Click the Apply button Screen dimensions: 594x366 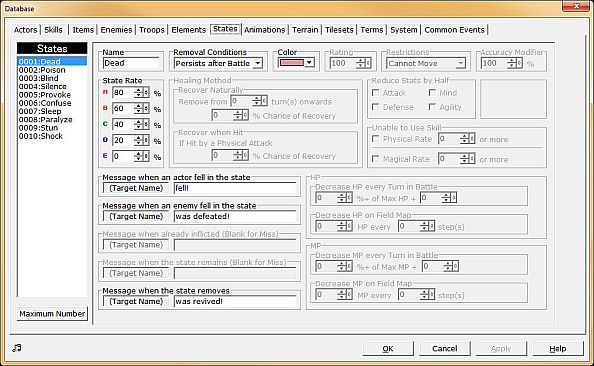click(x=501, y=349)
